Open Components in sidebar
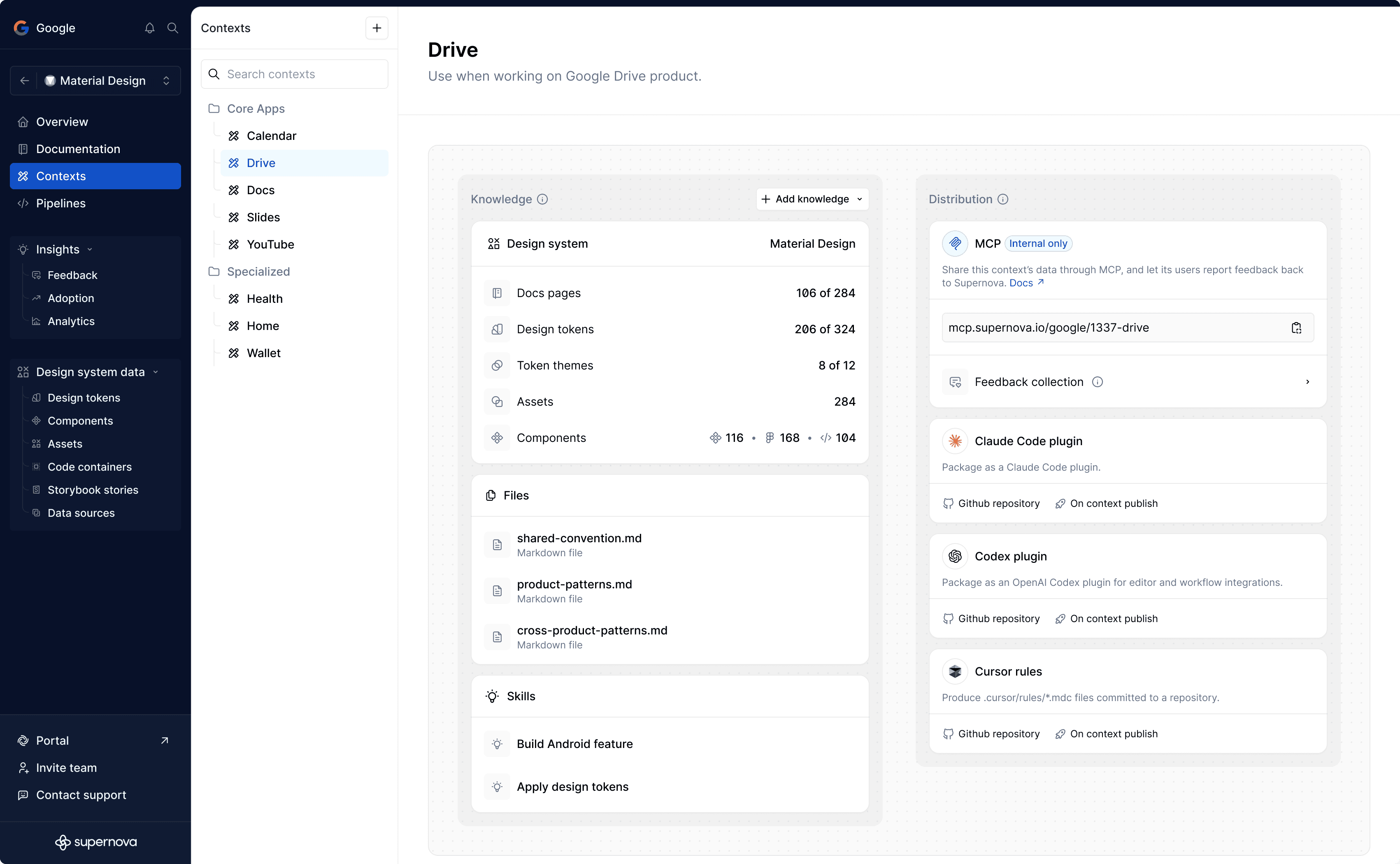 [81, 421]
